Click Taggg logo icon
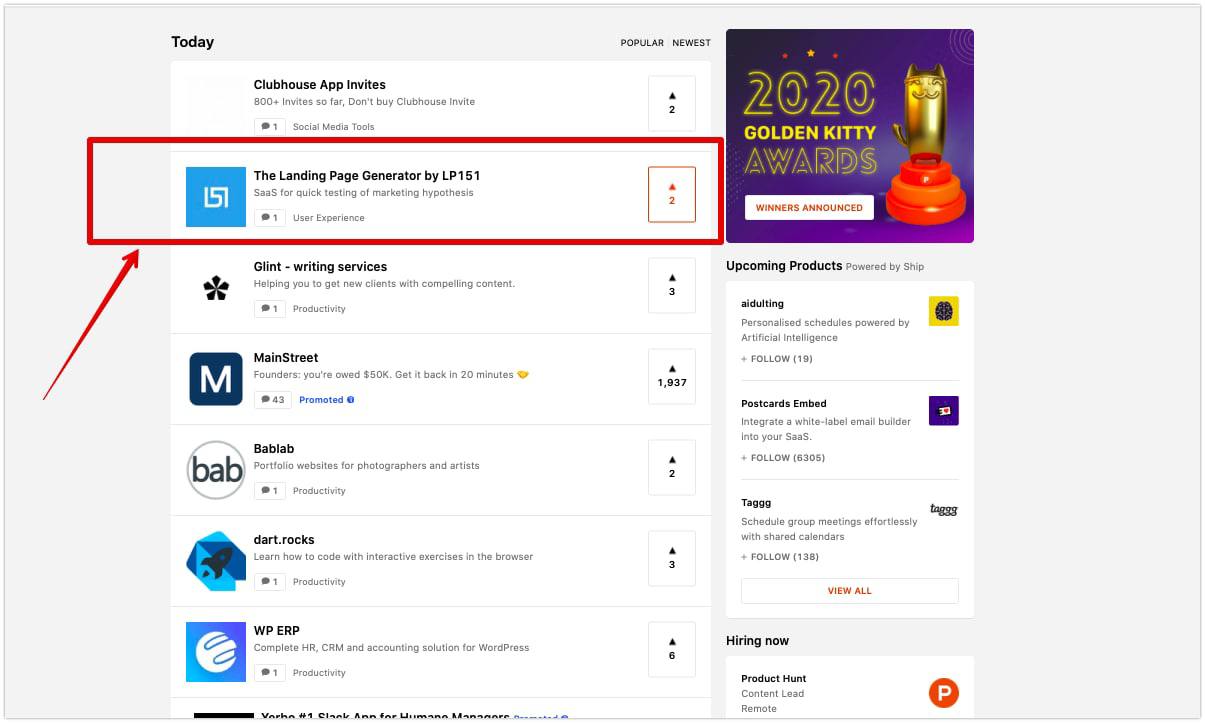Image resolution: width=1205 pixels, height=723 pixels. [944, 510]
